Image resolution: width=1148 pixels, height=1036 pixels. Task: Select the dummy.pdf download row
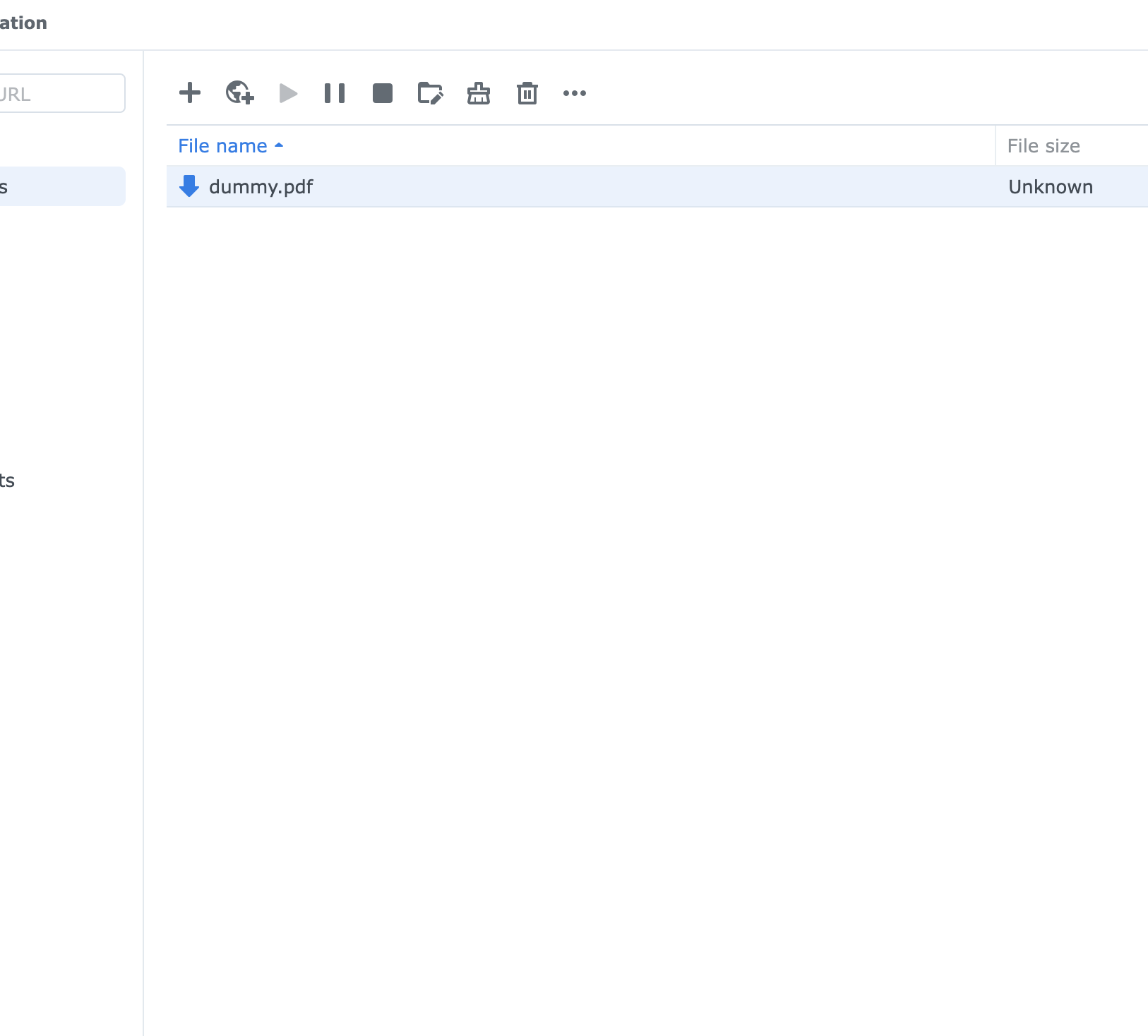pos(565,187)
